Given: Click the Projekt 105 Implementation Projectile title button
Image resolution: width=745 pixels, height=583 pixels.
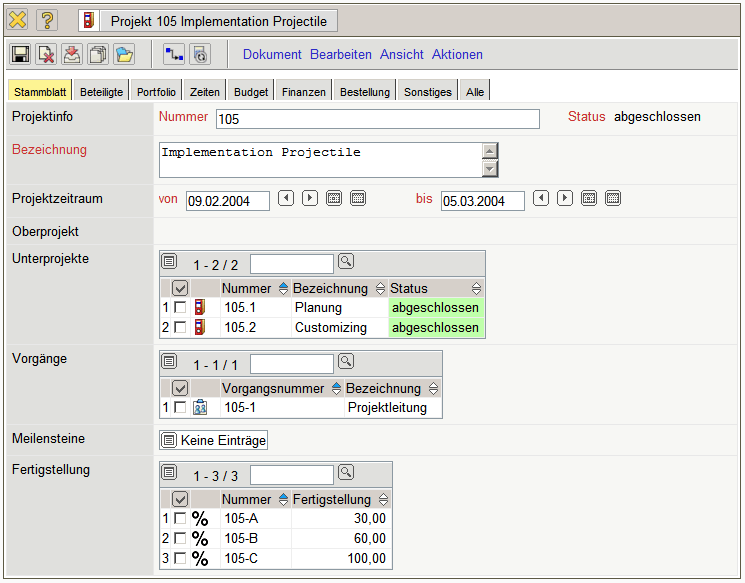Looking at the screenshot, I should 208,20.
